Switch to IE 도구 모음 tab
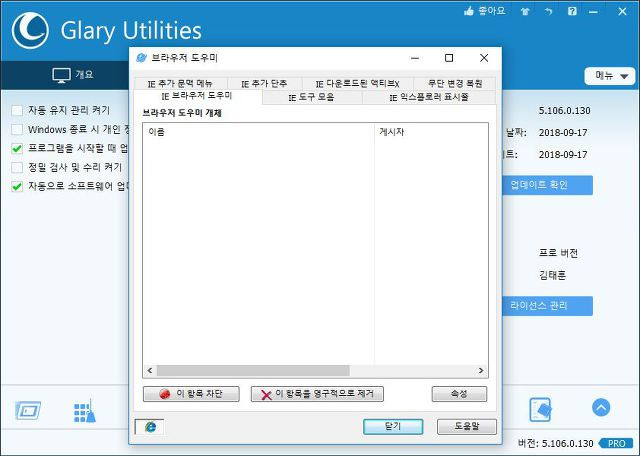This screenshot has height=456, width=640. (312, 97)
